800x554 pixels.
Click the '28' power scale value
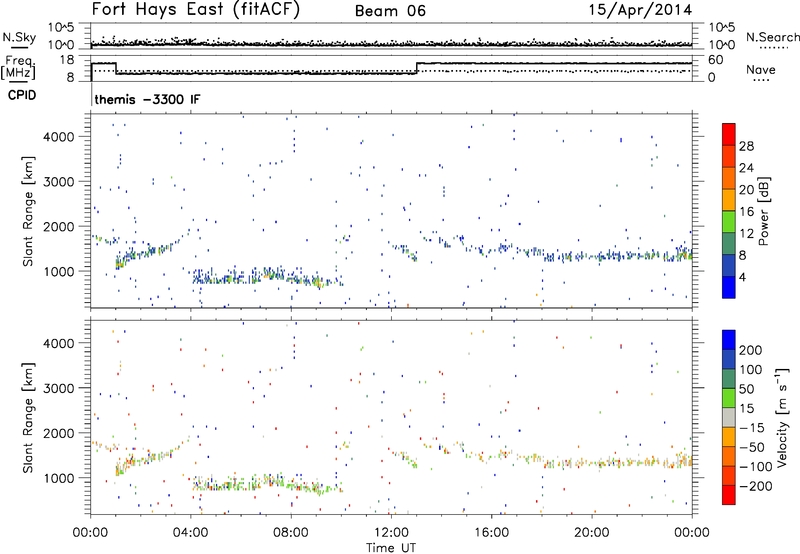(x=746, y=146)
